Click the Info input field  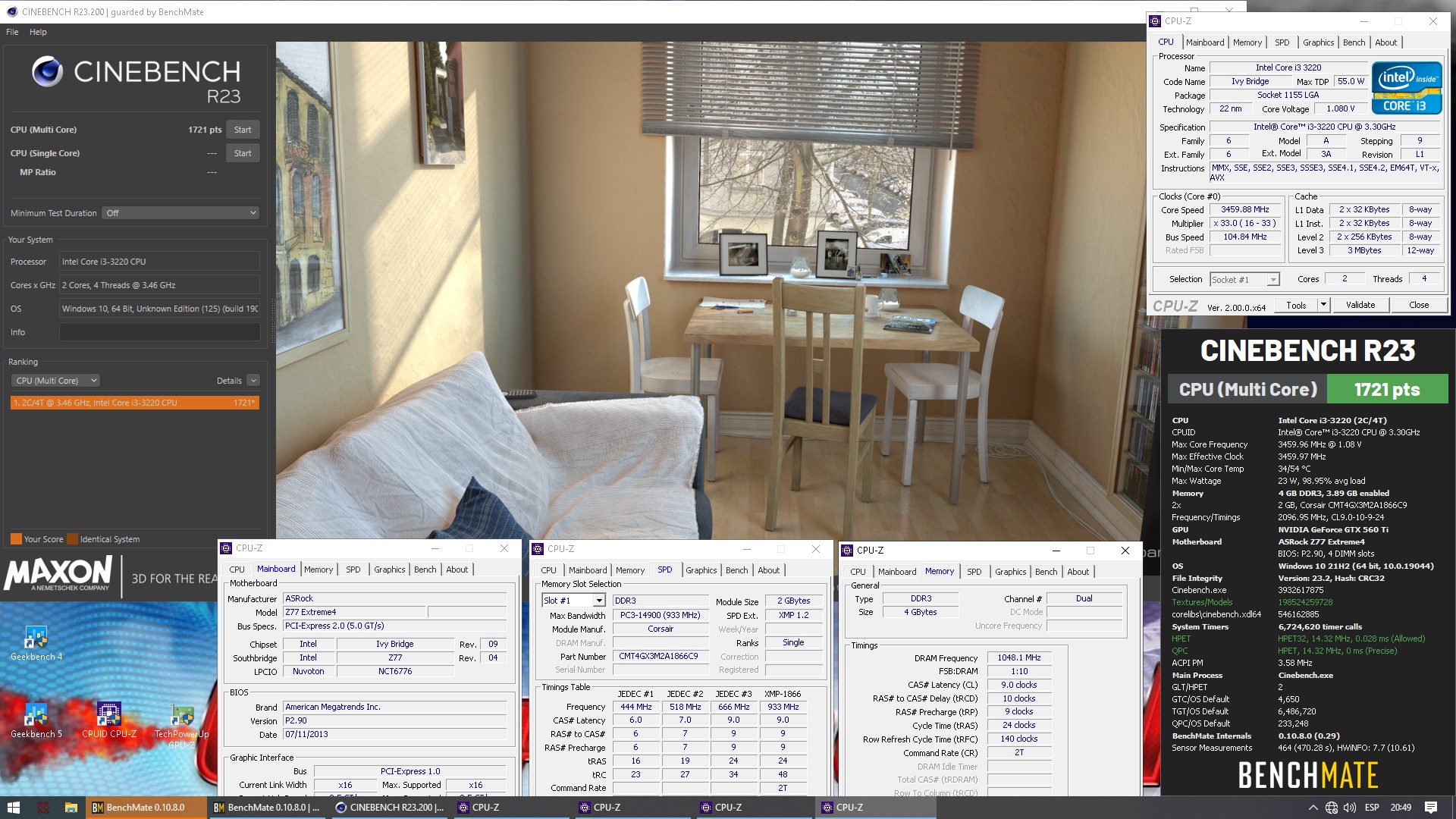160,332
